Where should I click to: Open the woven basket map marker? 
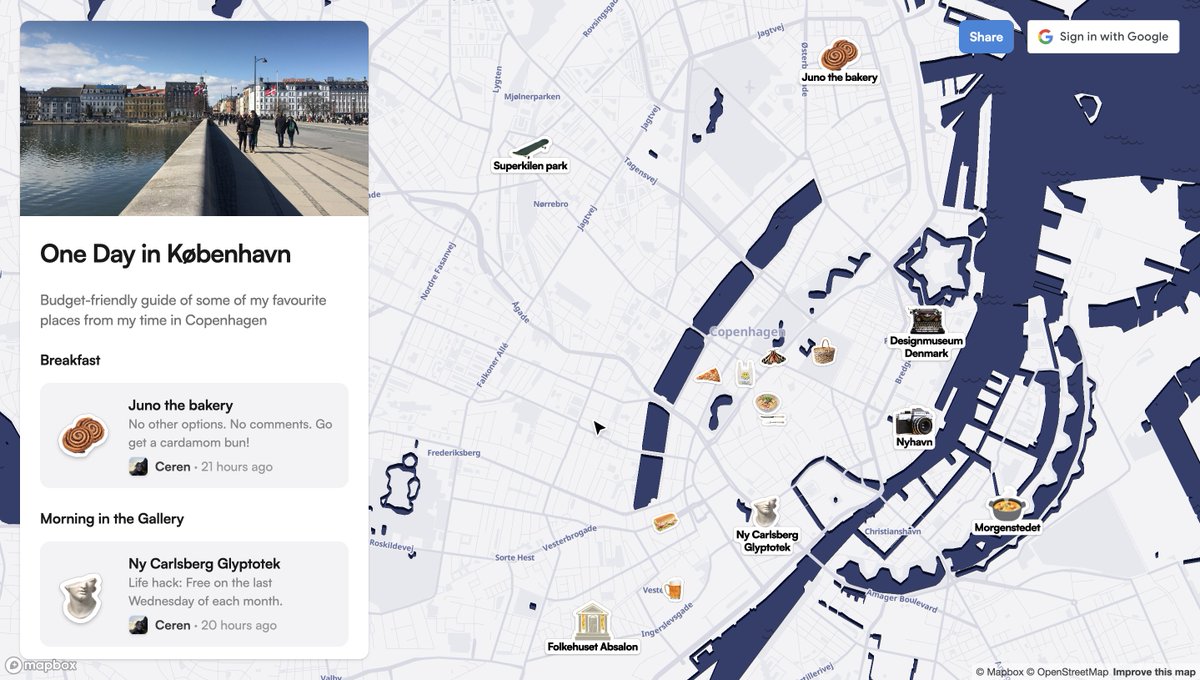pyautogui.click(x=823, y=351)
